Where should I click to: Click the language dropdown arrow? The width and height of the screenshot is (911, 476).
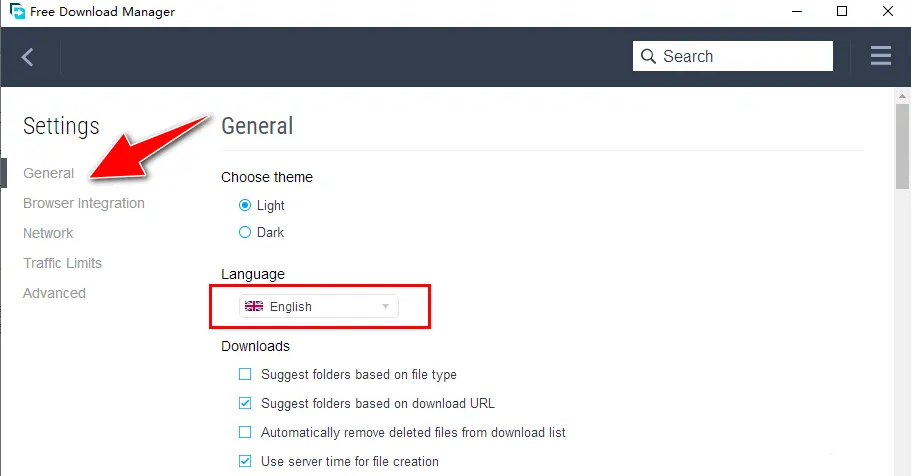click(x=385, y=307)
